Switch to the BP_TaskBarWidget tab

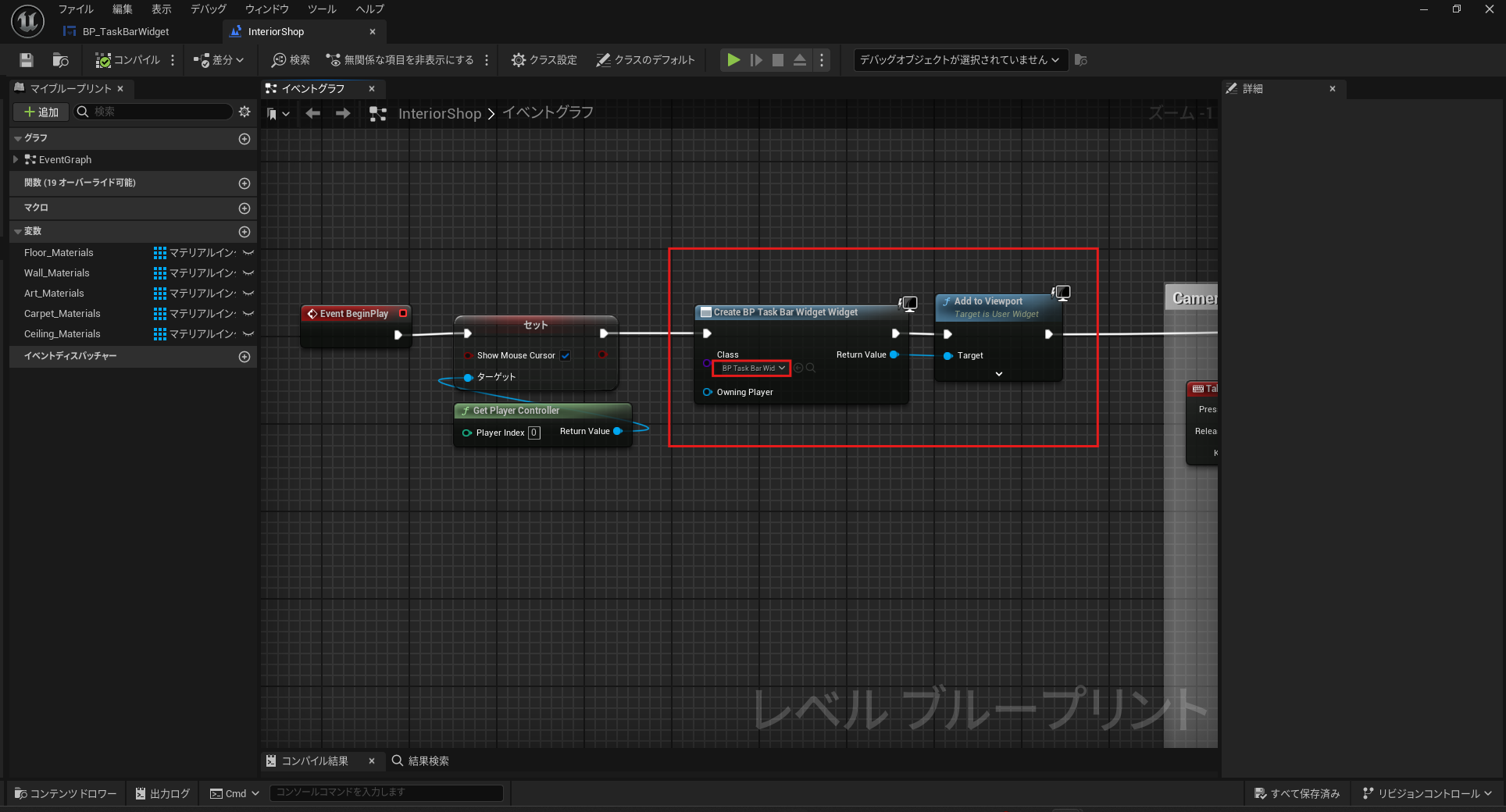[125, 32]
